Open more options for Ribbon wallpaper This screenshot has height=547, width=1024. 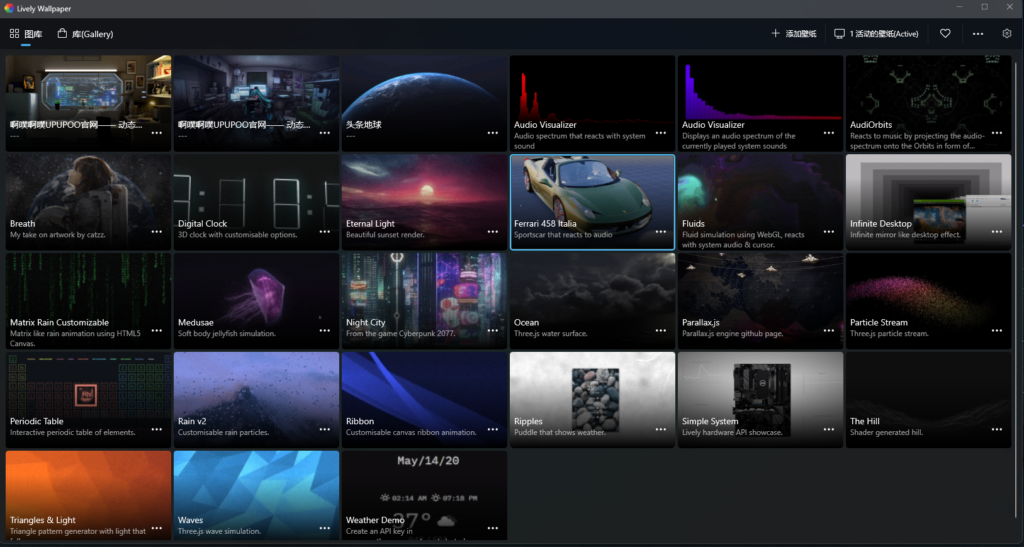point(493,430)
